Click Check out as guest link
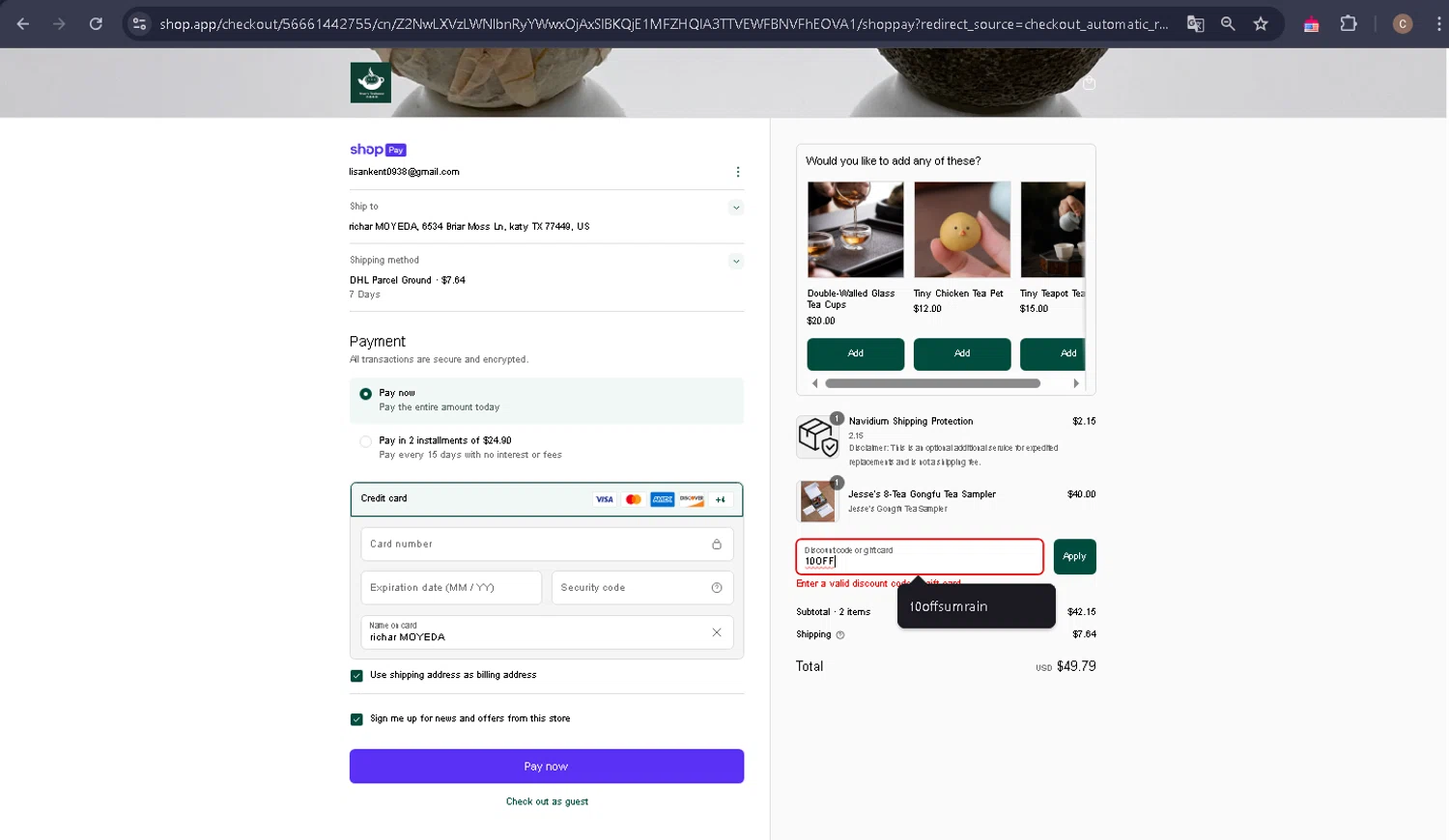The image size is (1449, 840). 547,801
